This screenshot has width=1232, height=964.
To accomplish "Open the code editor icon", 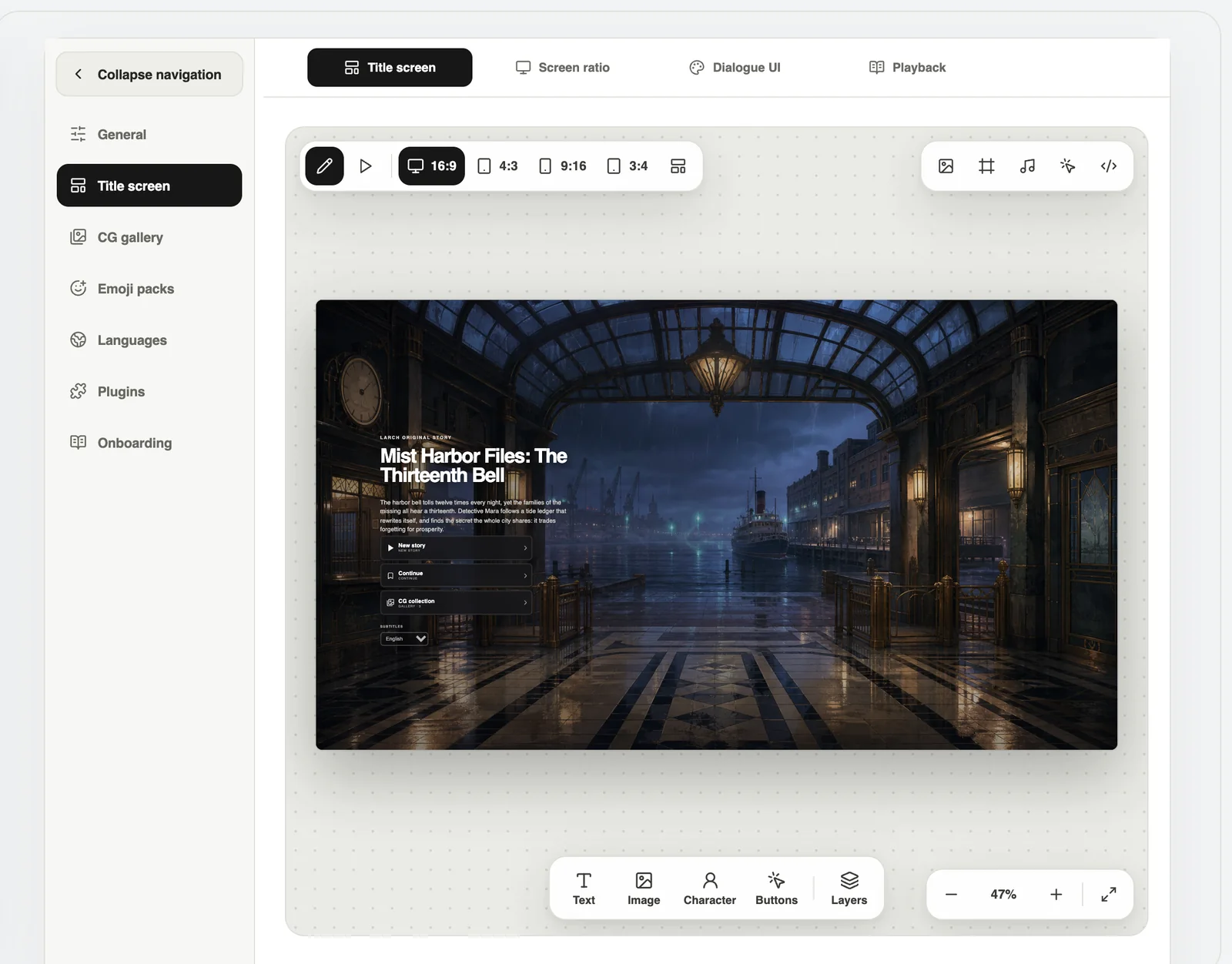I will pos(1108,166).
